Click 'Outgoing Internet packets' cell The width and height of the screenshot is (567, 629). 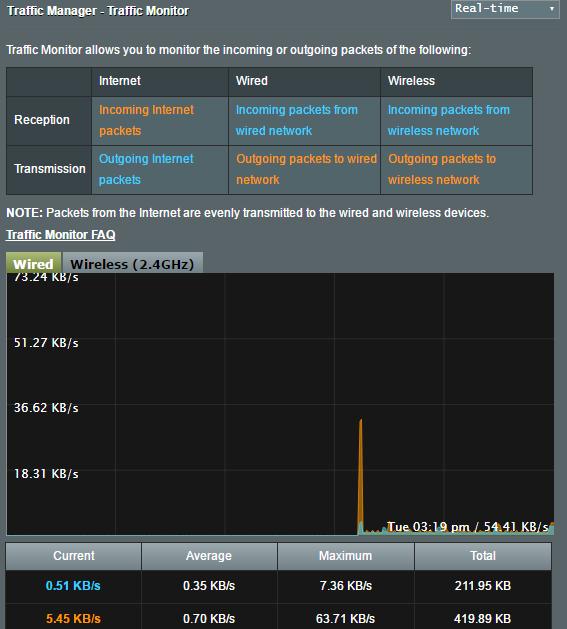tap(160, 170)
